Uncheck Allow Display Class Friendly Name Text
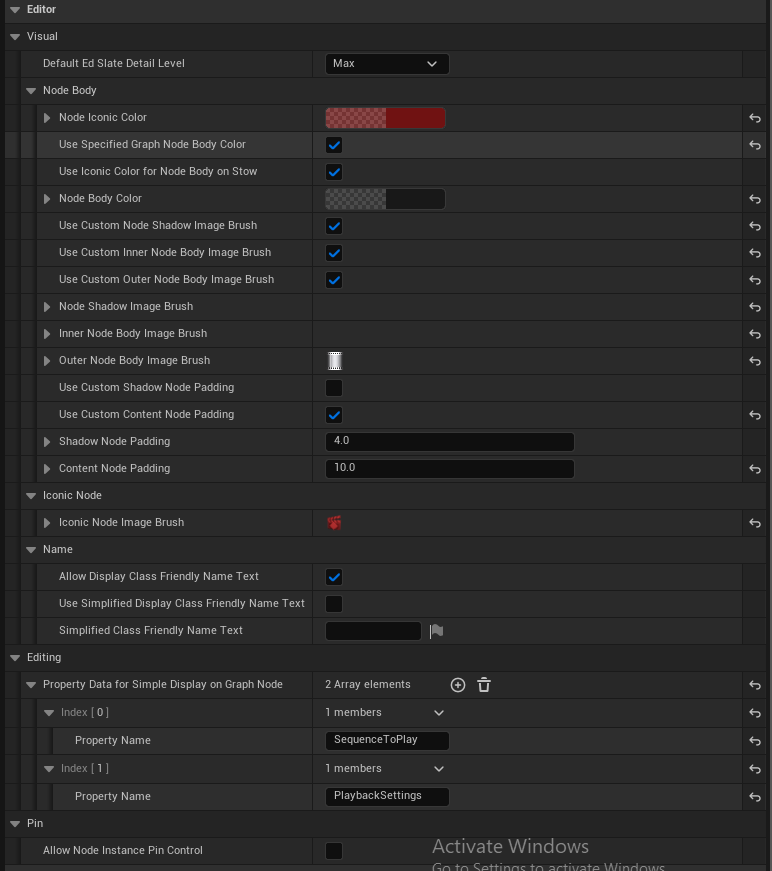 click(x=334, y=577)
